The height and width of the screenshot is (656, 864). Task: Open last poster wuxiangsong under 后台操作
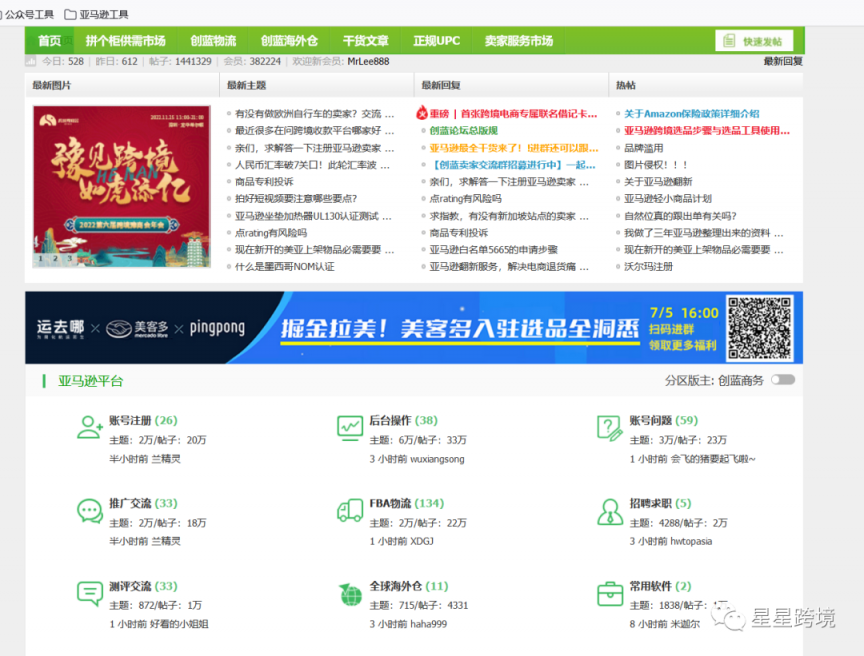pyautogui.click(x=438, y=459)
